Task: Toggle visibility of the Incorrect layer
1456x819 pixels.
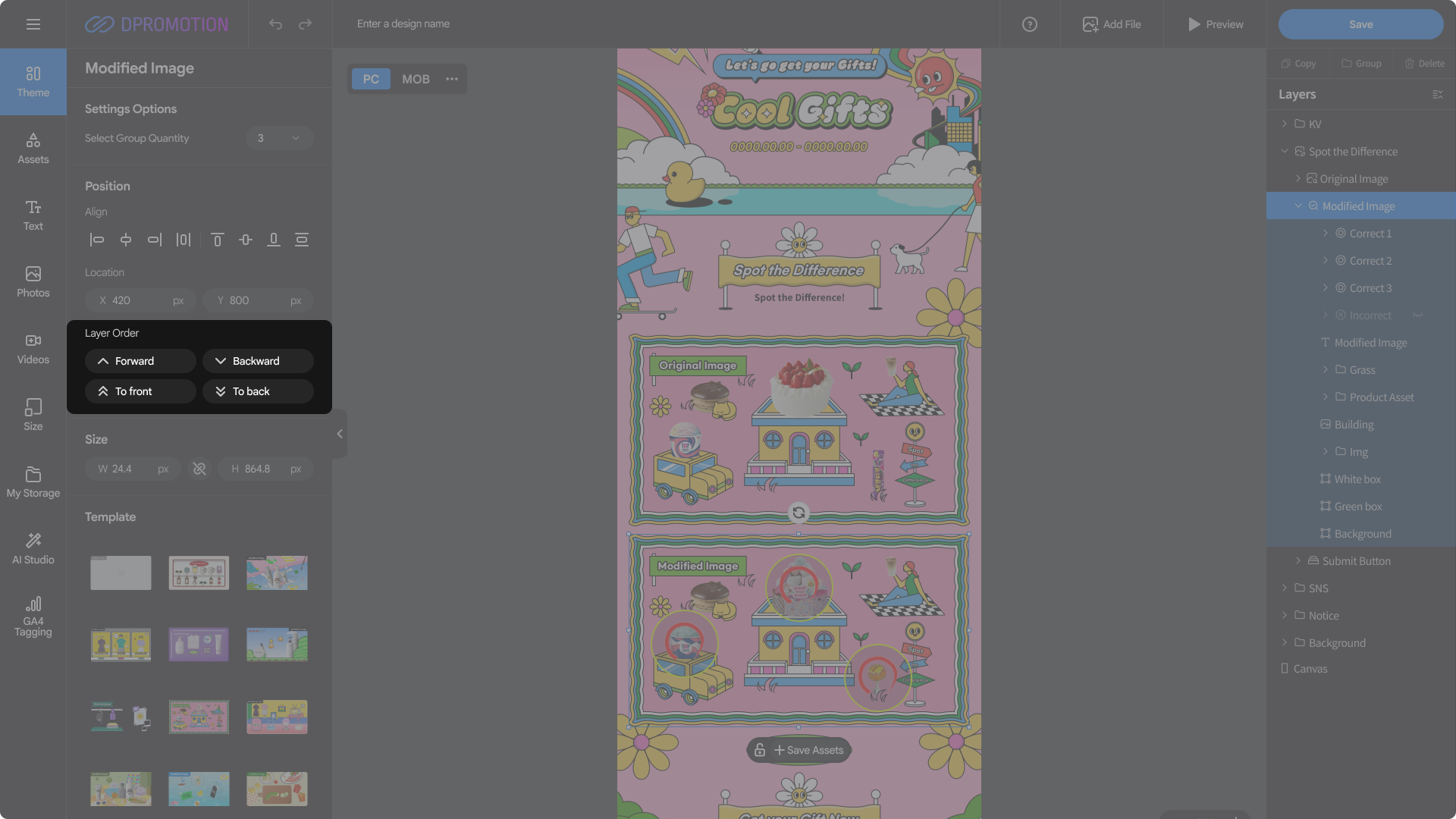Action: pyautogui.click(x=1417, y=315)
